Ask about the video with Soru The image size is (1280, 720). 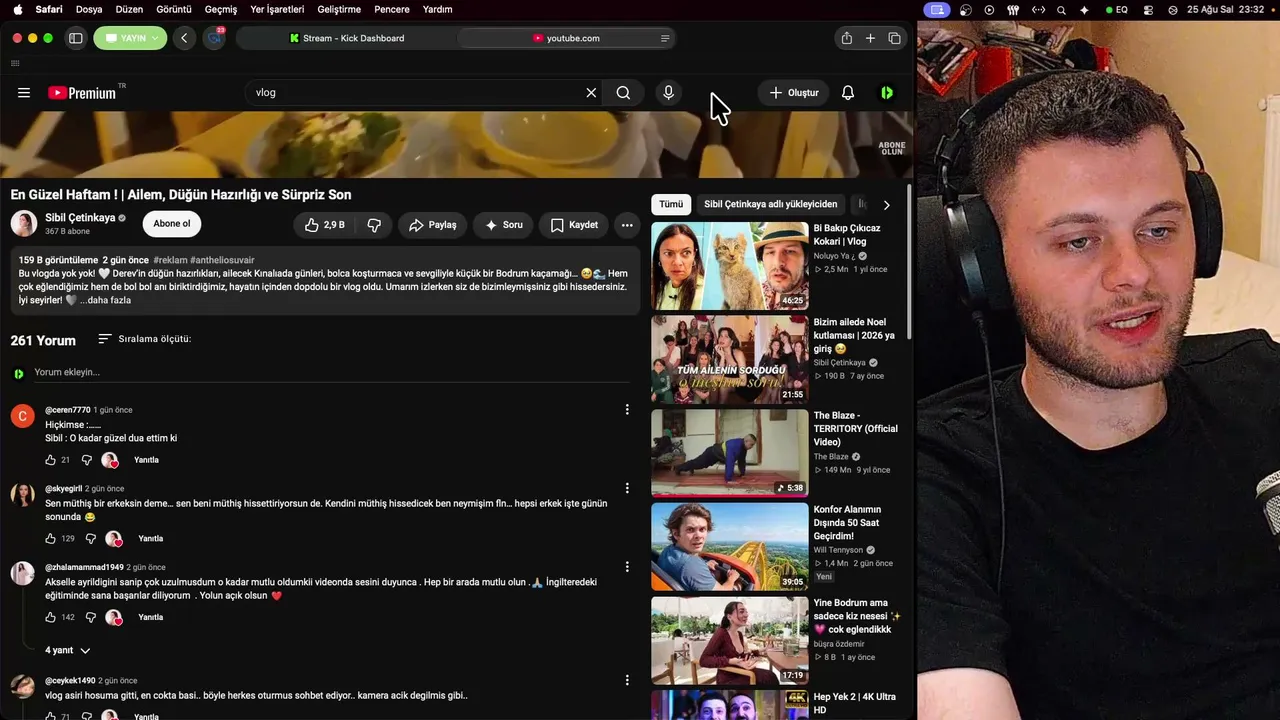pos(503,225)
